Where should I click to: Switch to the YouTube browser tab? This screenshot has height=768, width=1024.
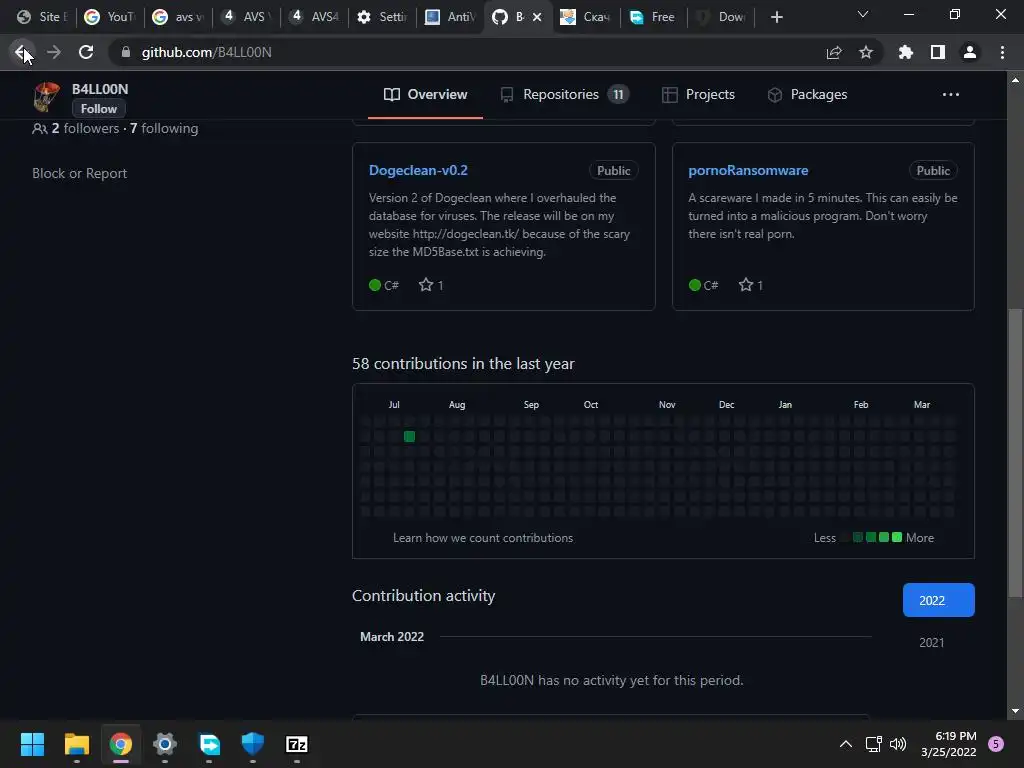[x=110, y=17]
